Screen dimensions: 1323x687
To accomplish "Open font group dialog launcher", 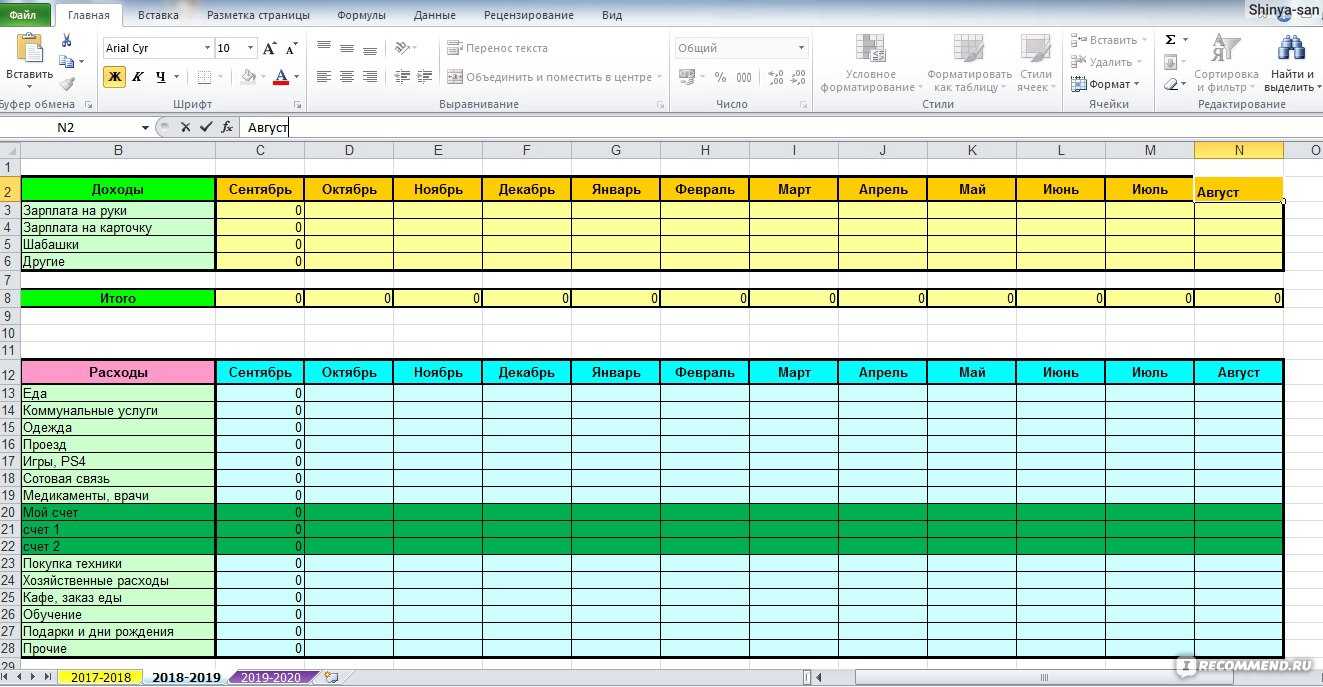I will click(298, 105).
